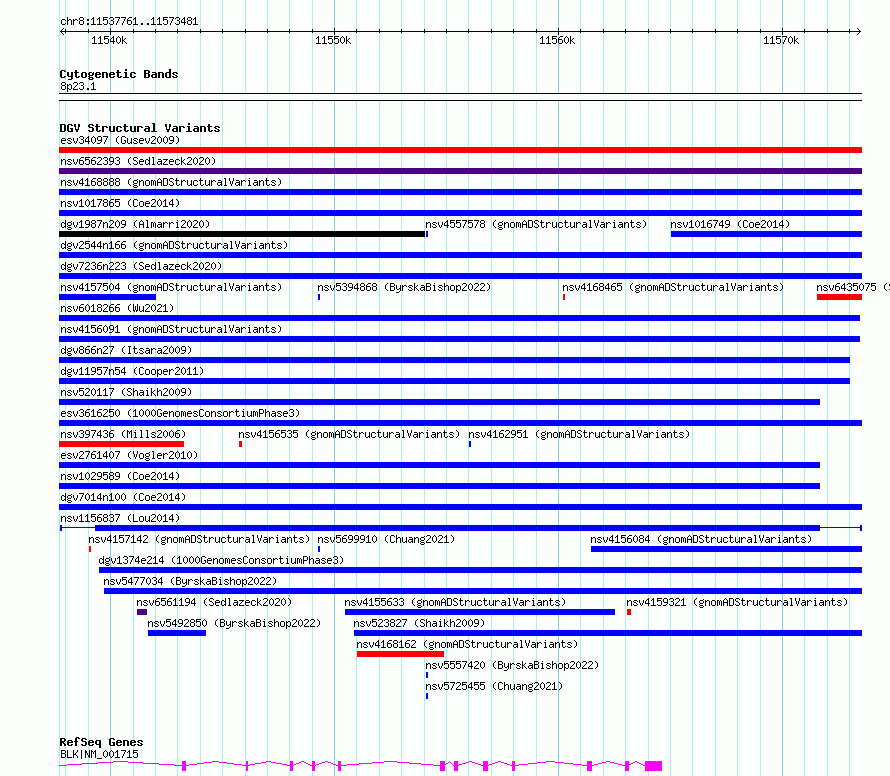The height and width of the screenshot is (776, 890).
Task: Open esv2761407 (Vogler2010) label
Action: (x=129, y=455)
